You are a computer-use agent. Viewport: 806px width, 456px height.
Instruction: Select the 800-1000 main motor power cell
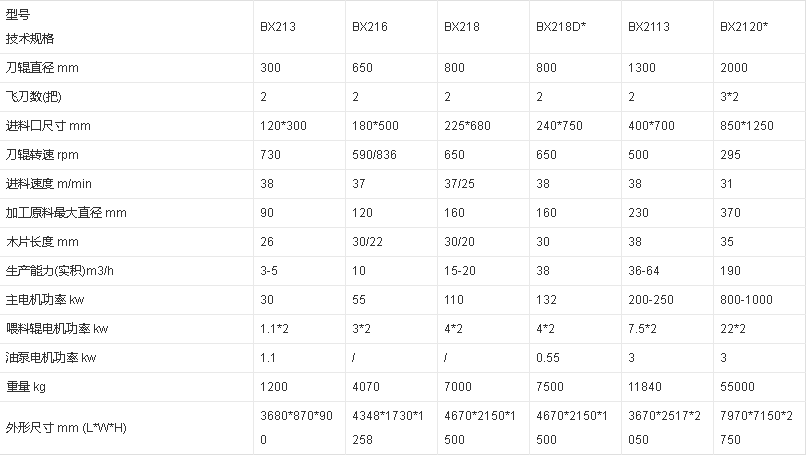(746, 299)
